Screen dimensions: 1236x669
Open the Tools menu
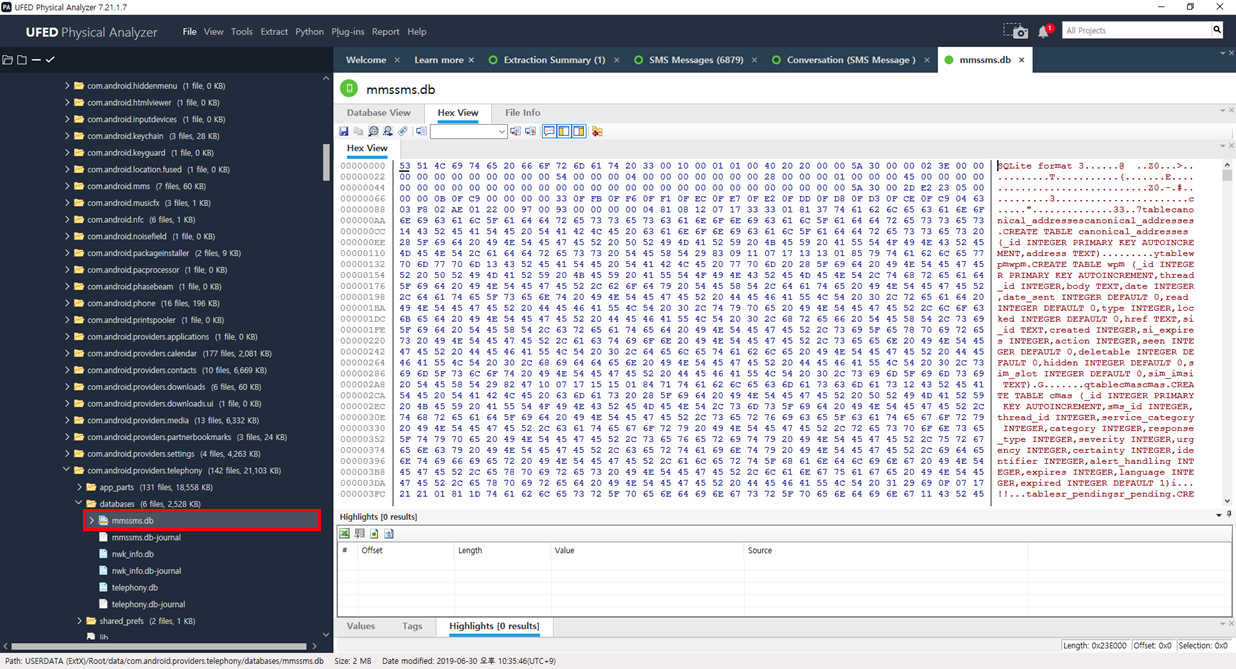pyautogui.click(x=242, y=32)
